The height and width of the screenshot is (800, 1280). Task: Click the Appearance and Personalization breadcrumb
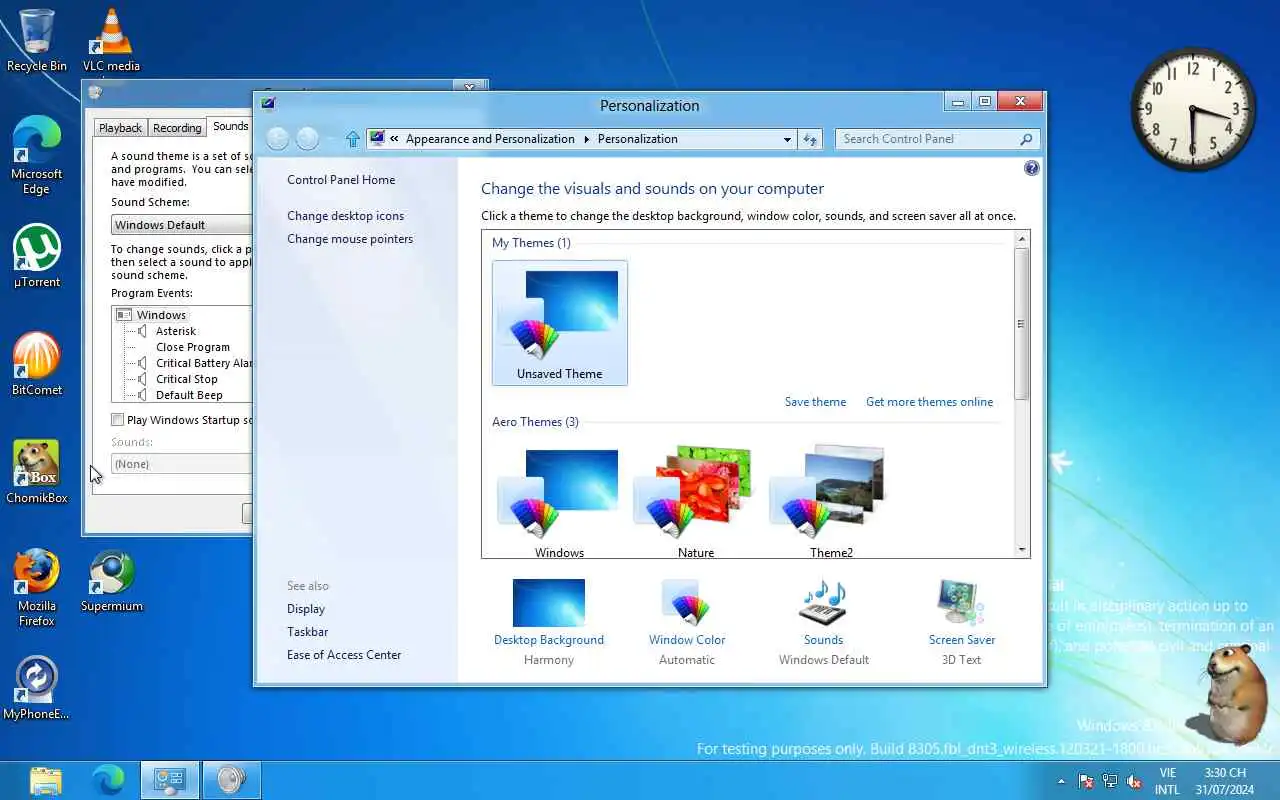[x=490, y=139]
